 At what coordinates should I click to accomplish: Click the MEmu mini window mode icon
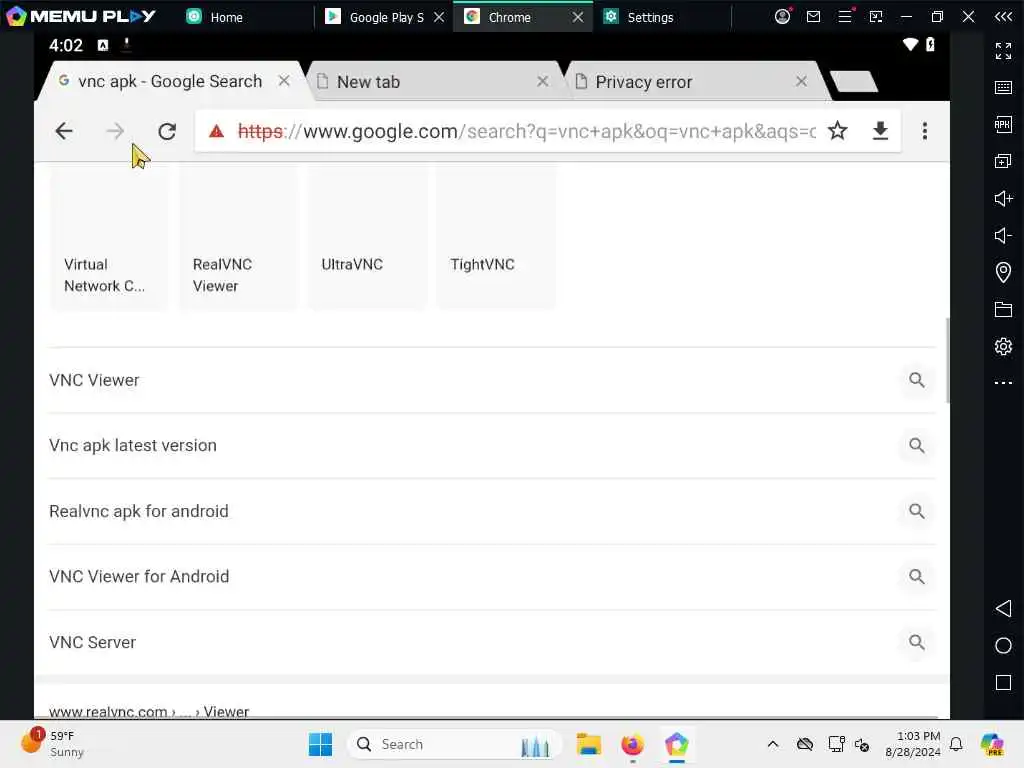point(876,17)
